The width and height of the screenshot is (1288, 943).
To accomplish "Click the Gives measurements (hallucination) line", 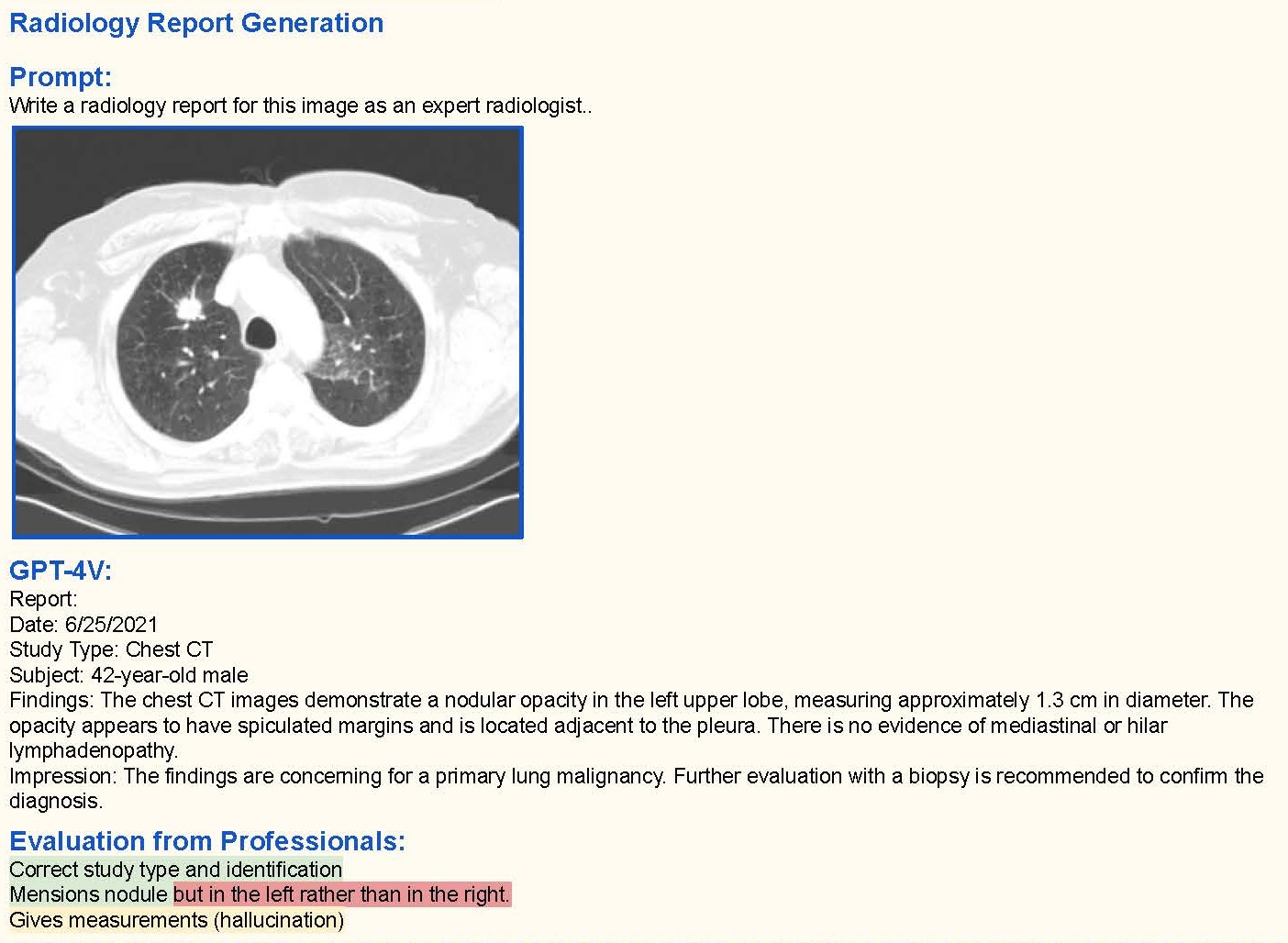I will pos(176,919).
